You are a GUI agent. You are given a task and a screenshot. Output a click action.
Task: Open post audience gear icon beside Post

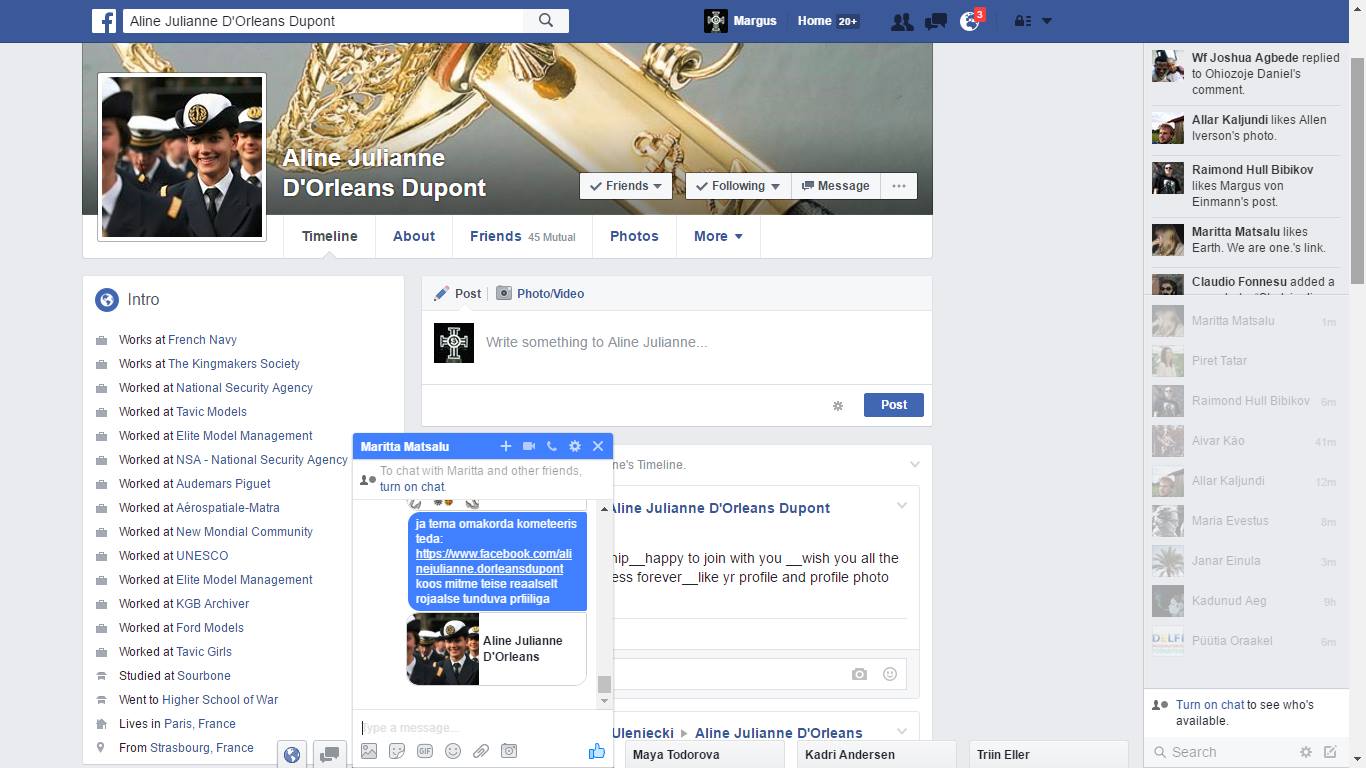pos(838,406)
